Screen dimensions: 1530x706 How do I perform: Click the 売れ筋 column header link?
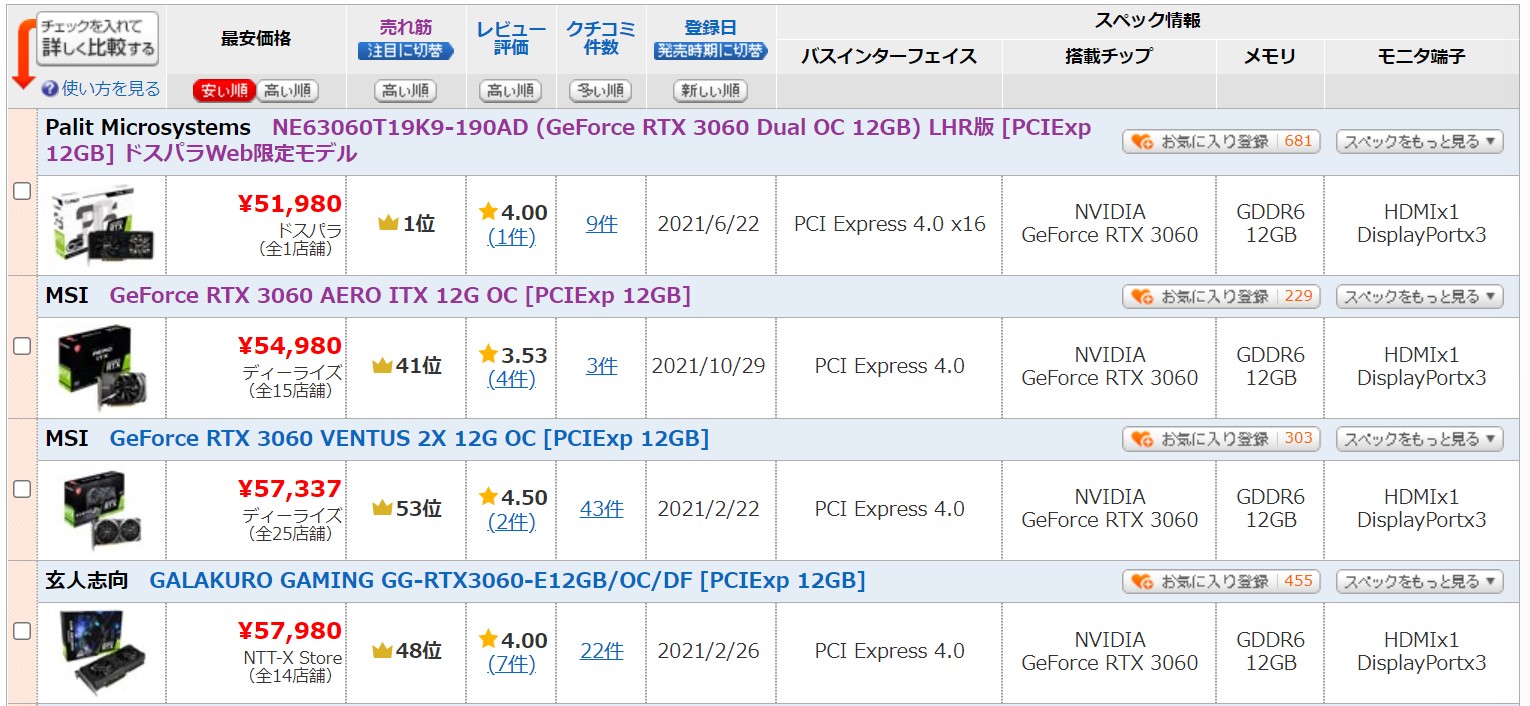tap(406, 28)
